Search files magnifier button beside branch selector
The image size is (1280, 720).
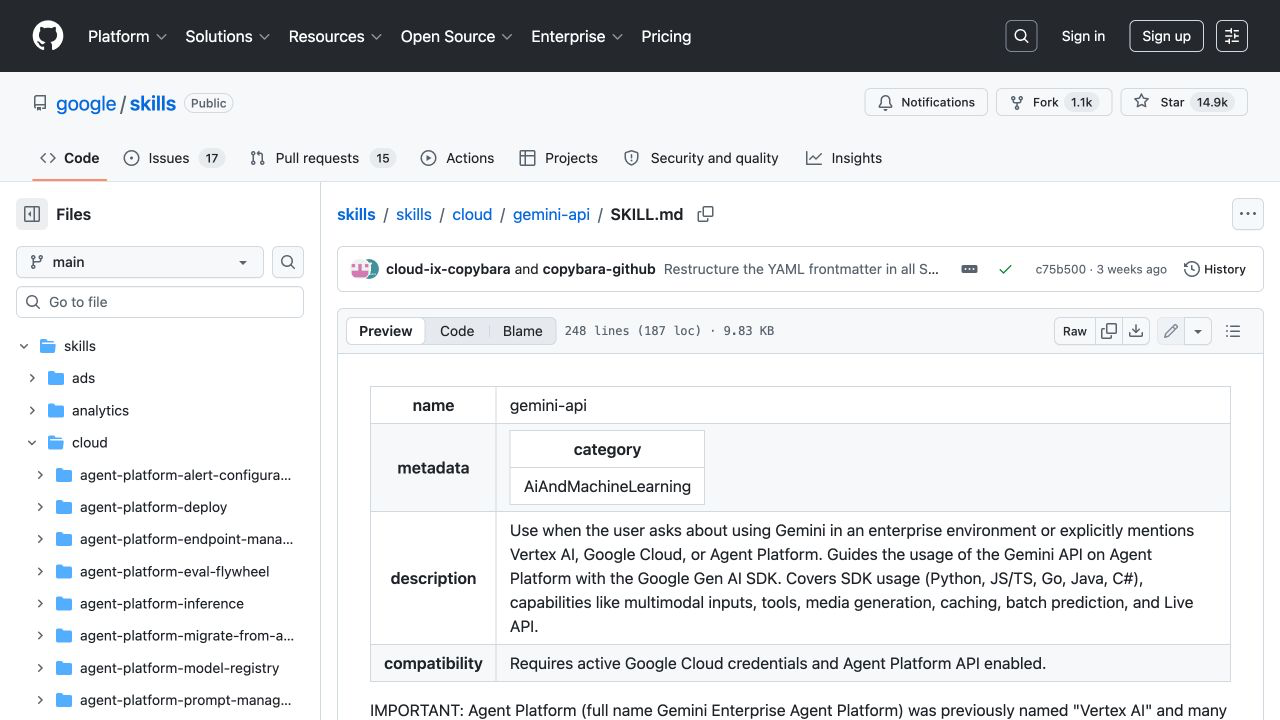(x=288, y=262)
